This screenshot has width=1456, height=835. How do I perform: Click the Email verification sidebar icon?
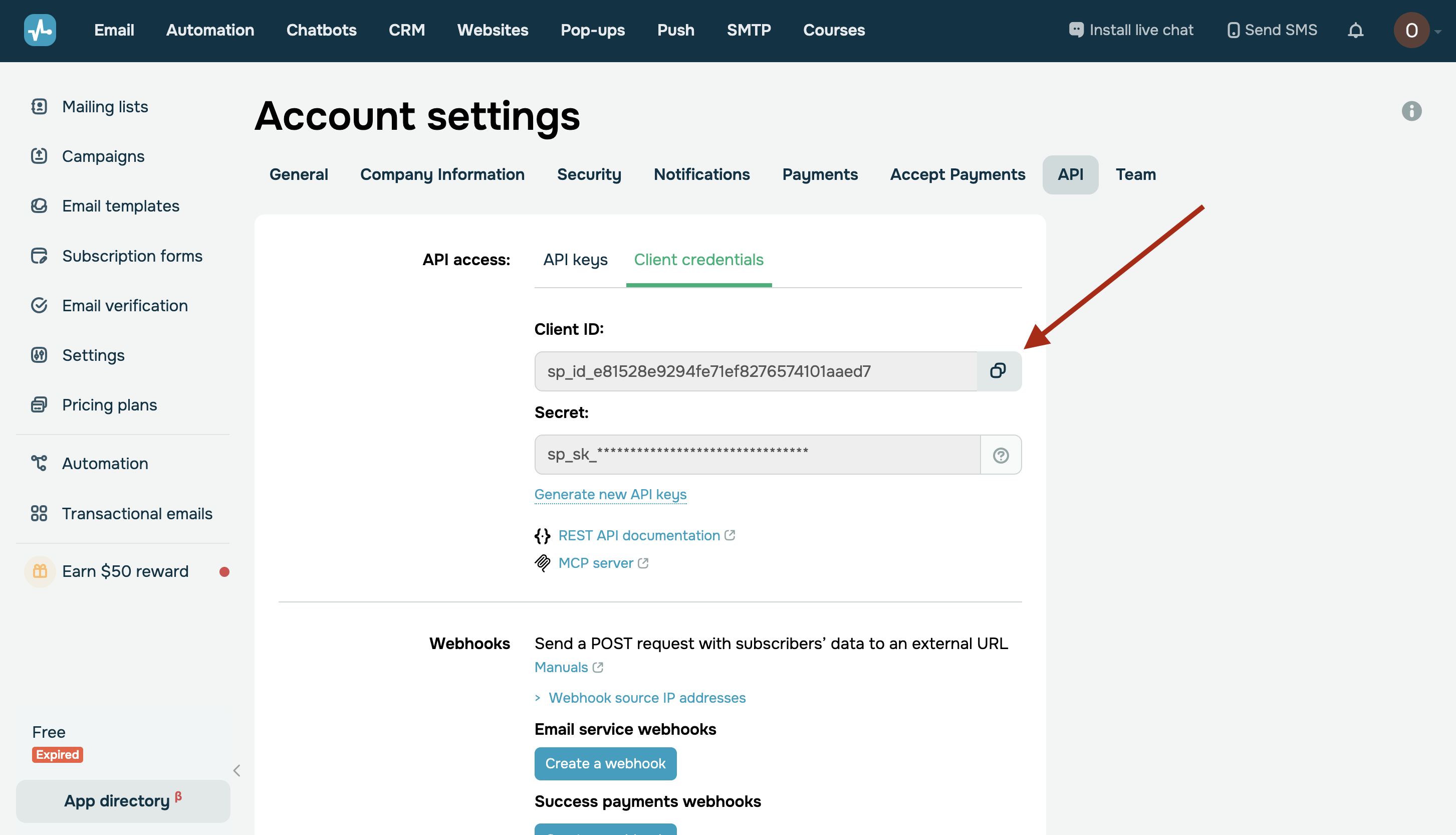(39, 305)
